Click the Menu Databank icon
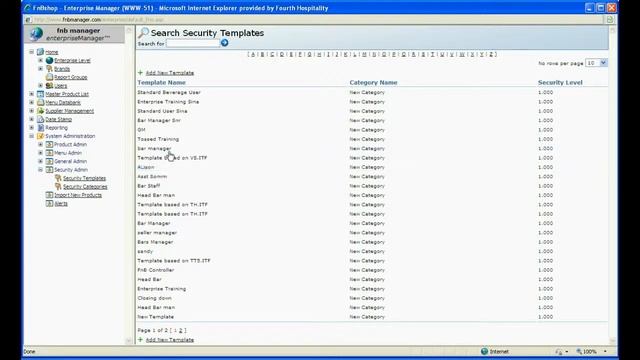This screenshot has height=360, width=640. 40,102
